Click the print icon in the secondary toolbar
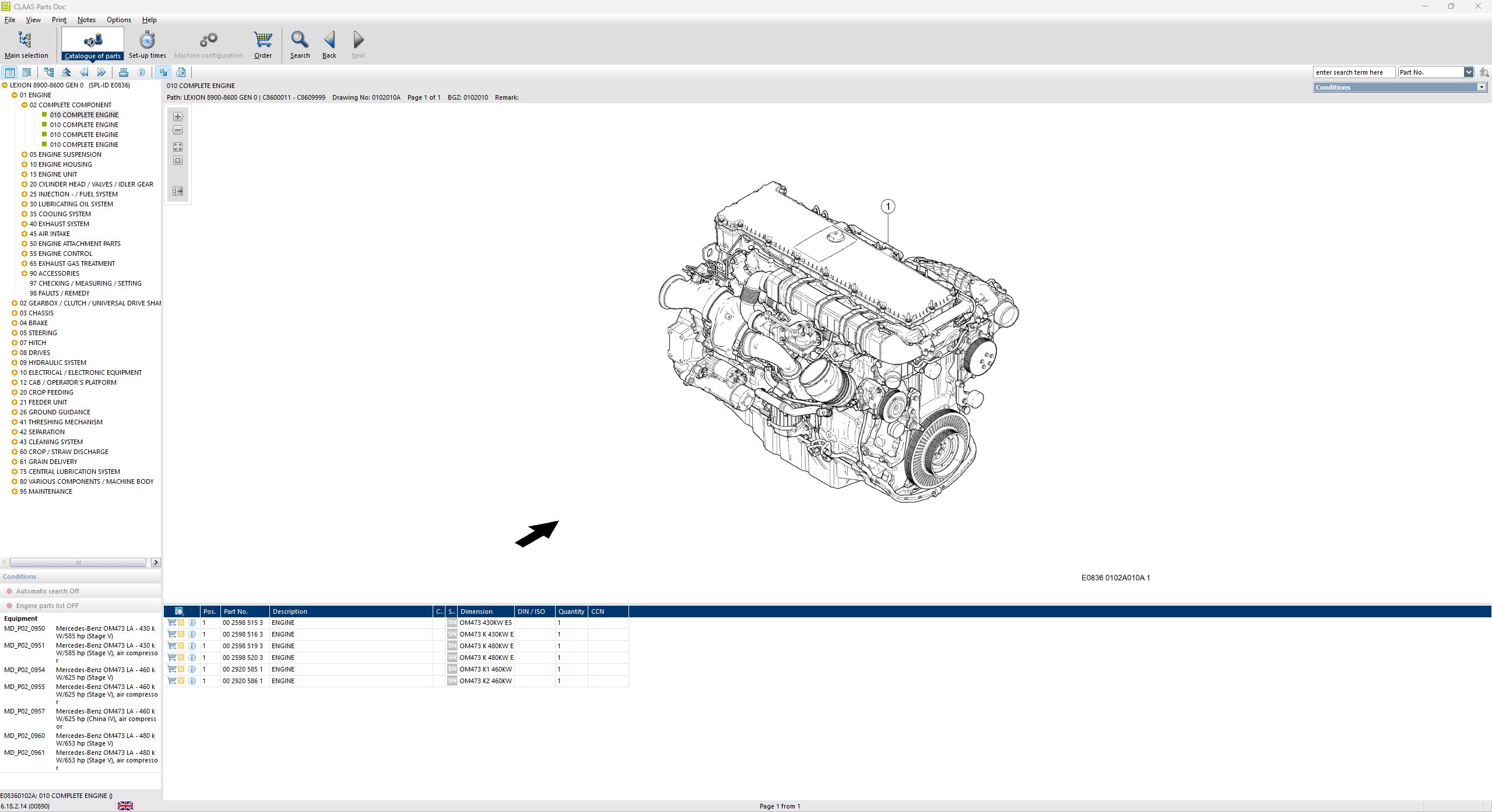 (x=124, y=72)
